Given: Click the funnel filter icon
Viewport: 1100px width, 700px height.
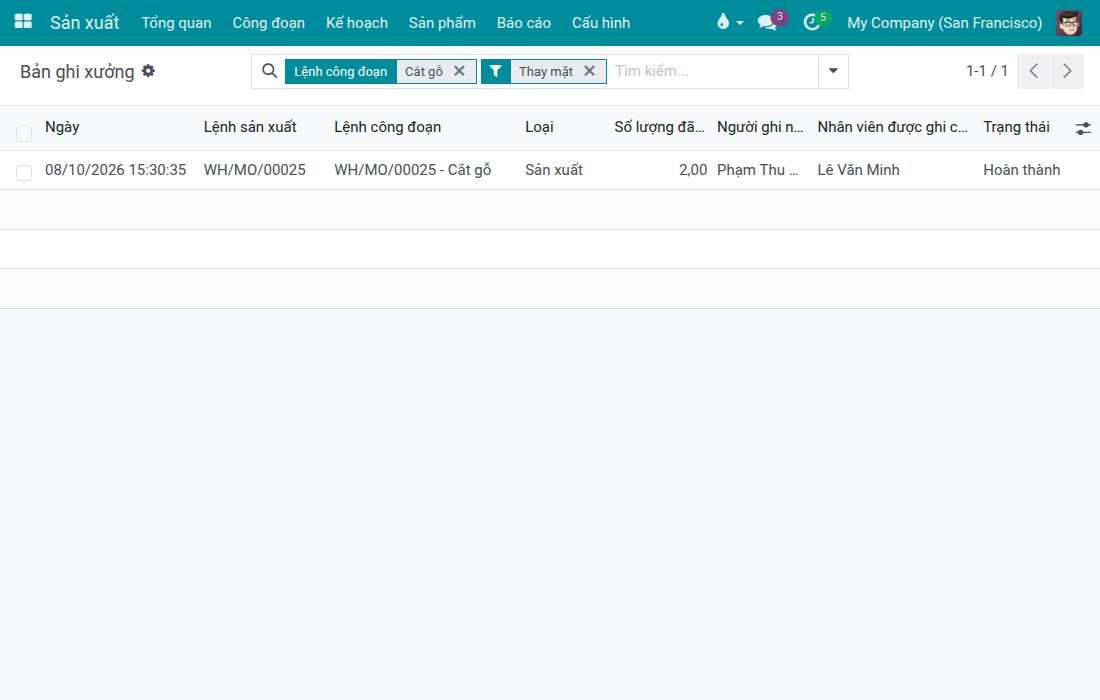Looking at the screenshot, I should pos(495,71).
